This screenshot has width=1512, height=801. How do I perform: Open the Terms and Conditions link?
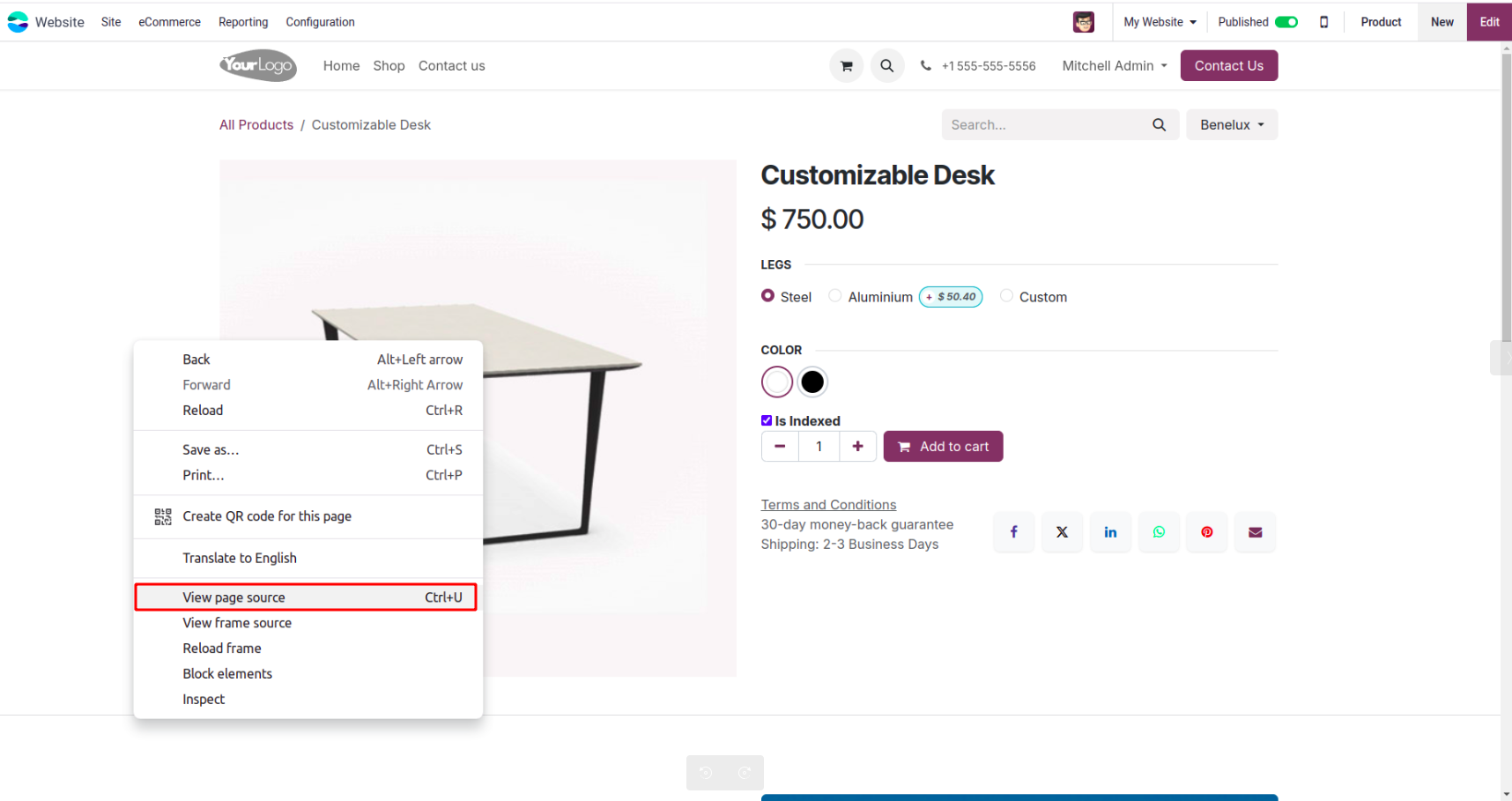pyautogui.click(x=828, y=505)
